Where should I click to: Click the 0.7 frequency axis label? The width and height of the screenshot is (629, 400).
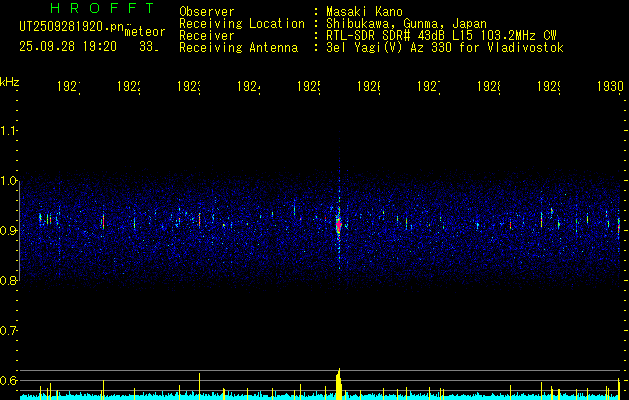(9, 331)
